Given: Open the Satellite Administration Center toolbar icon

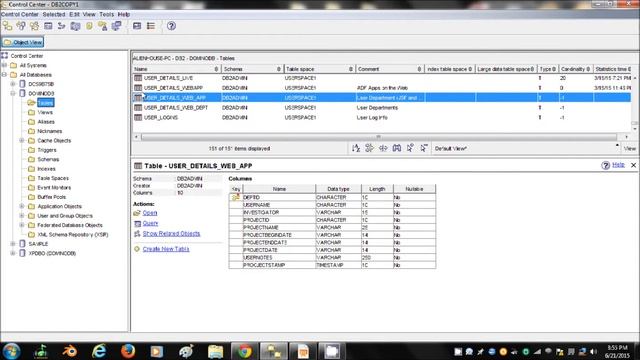Looking at the screenshot, I should [35, 26].
